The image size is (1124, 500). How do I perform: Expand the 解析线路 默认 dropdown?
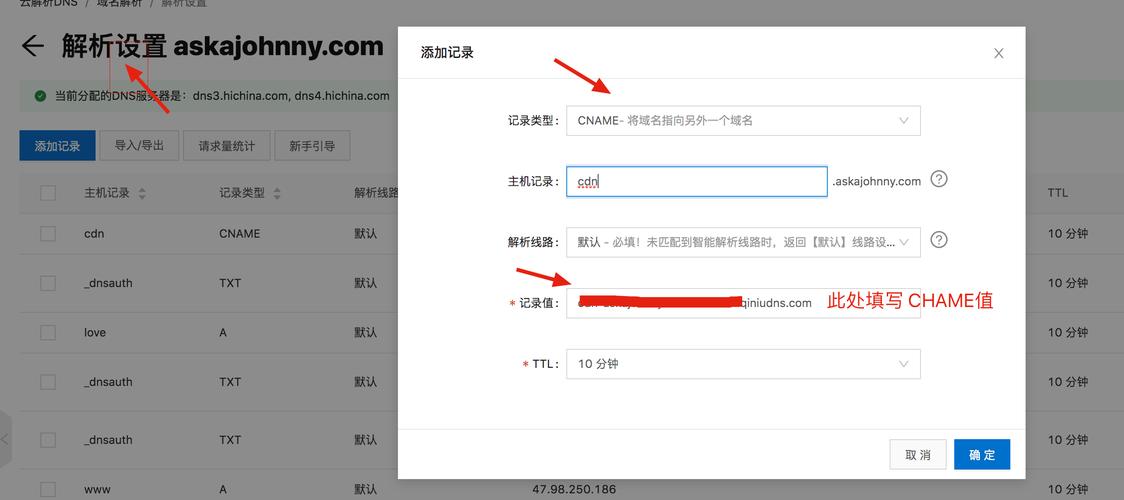742,242
